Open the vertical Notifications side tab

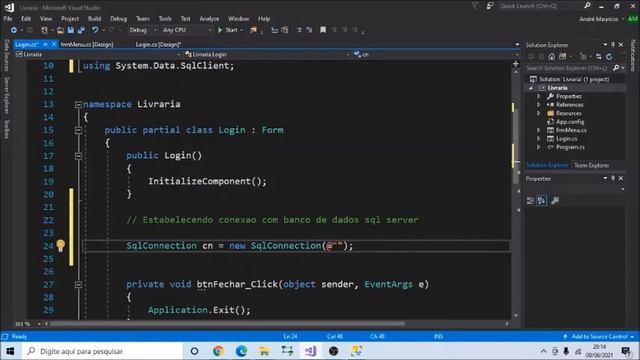pos(633,56)
